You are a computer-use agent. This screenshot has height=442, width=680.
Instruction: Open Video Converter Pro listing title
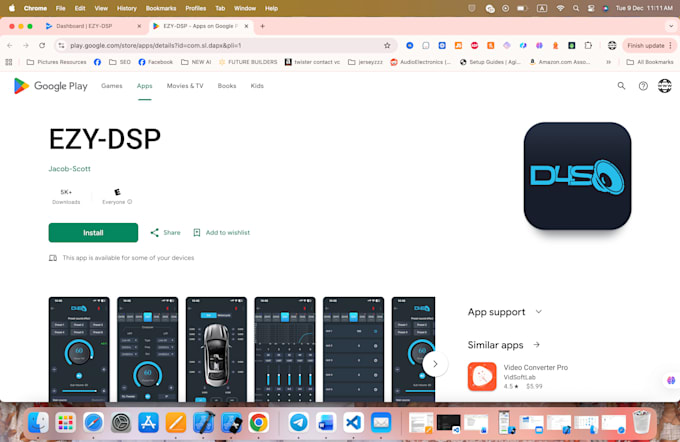tap(536, 367)
